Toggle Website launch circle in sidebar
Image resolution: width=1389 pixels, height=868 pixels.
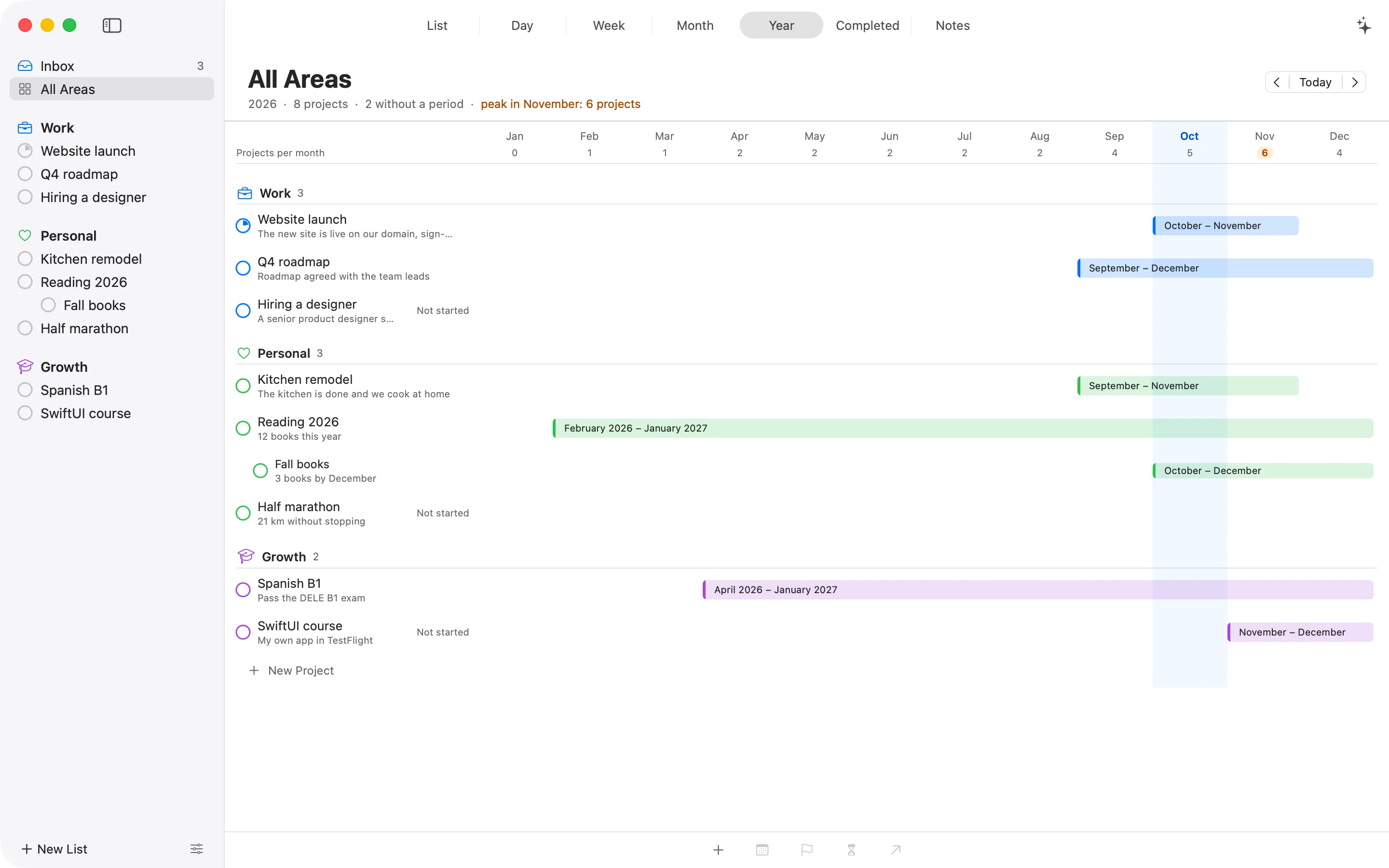pyautogui.click(x=25, y=150)
